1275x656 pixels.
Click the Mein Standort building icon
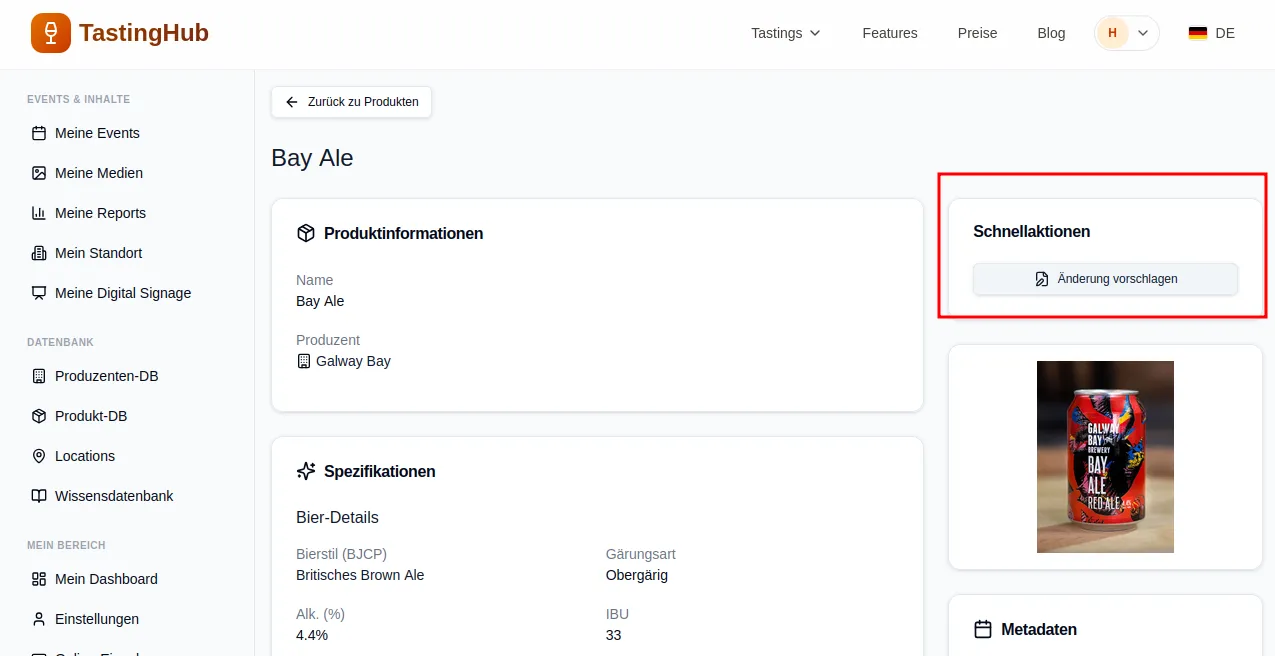point(39,253)
